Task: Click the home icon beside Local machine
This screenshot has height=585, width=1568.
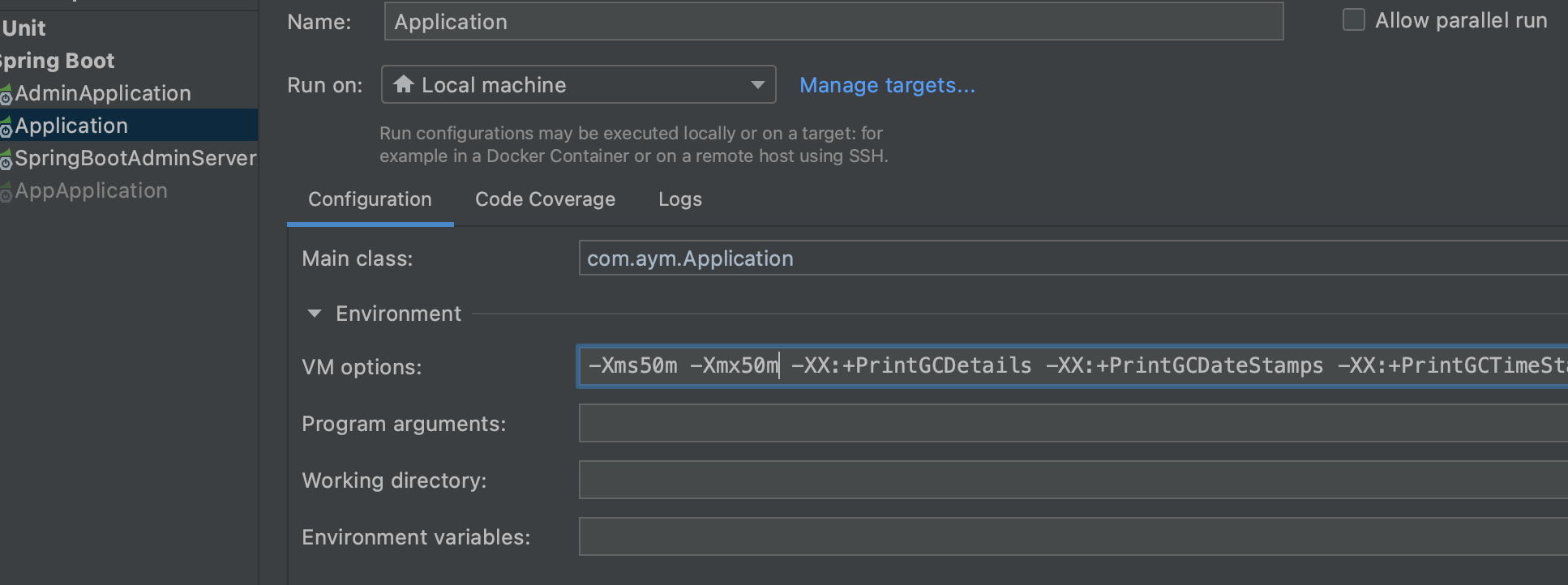Action: click(403, 84)
